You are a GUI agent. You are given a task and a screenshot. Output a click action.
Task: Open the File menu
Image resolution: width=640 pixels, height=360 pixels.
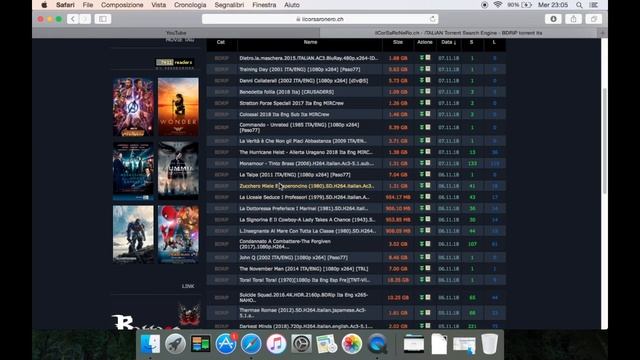tap(88, 5)
